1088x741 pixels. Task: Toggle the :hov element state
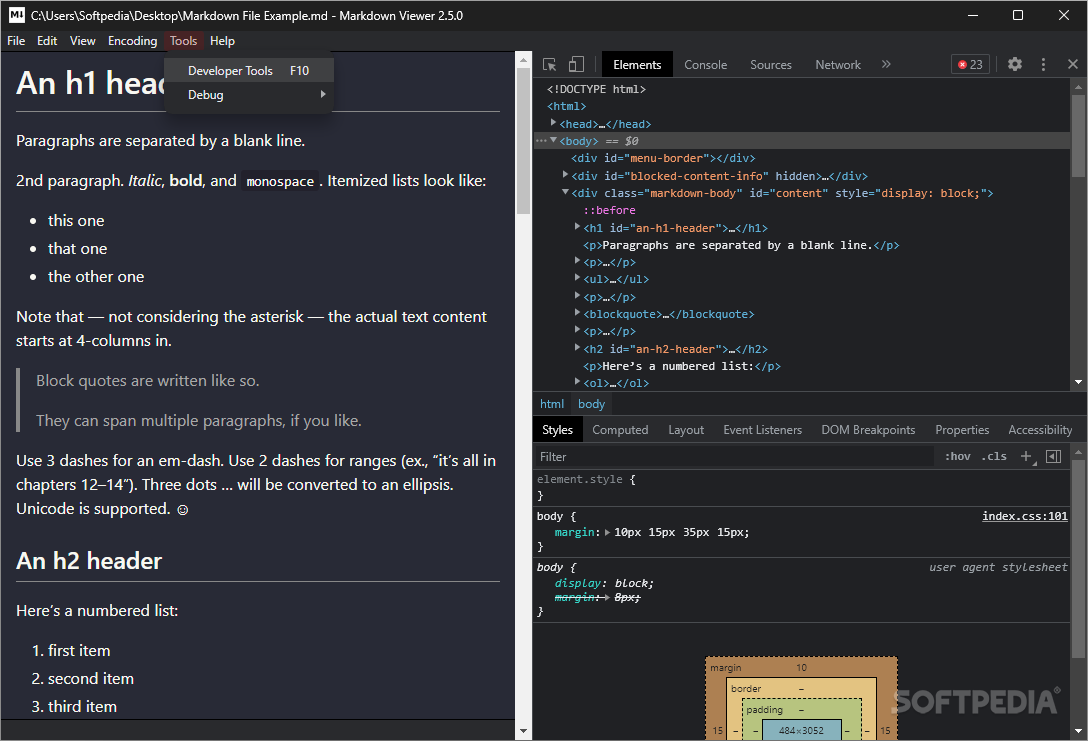[x=958, y=457]
